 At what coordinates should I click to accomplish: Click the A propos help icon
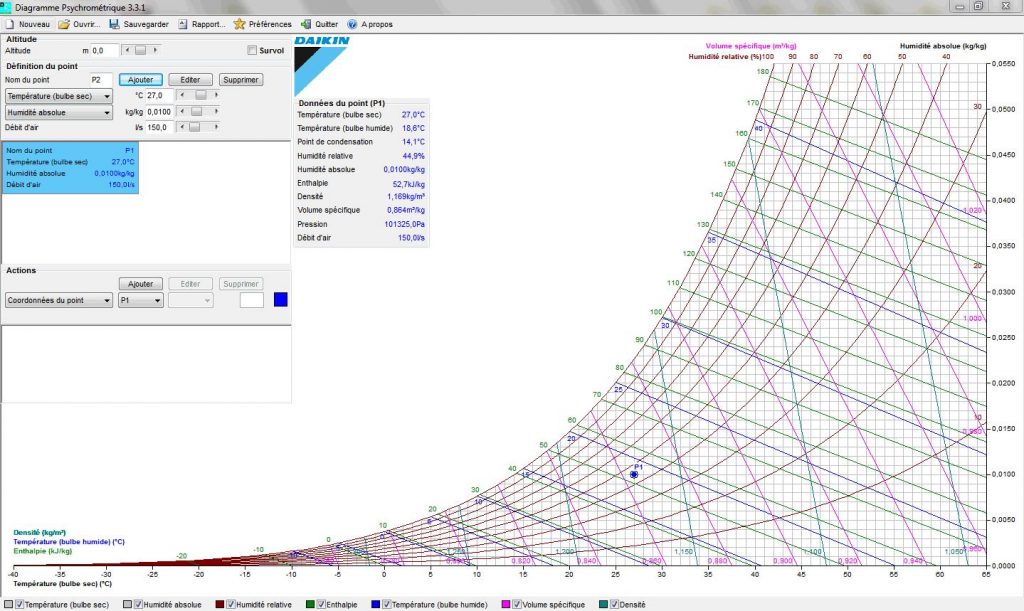353,24
